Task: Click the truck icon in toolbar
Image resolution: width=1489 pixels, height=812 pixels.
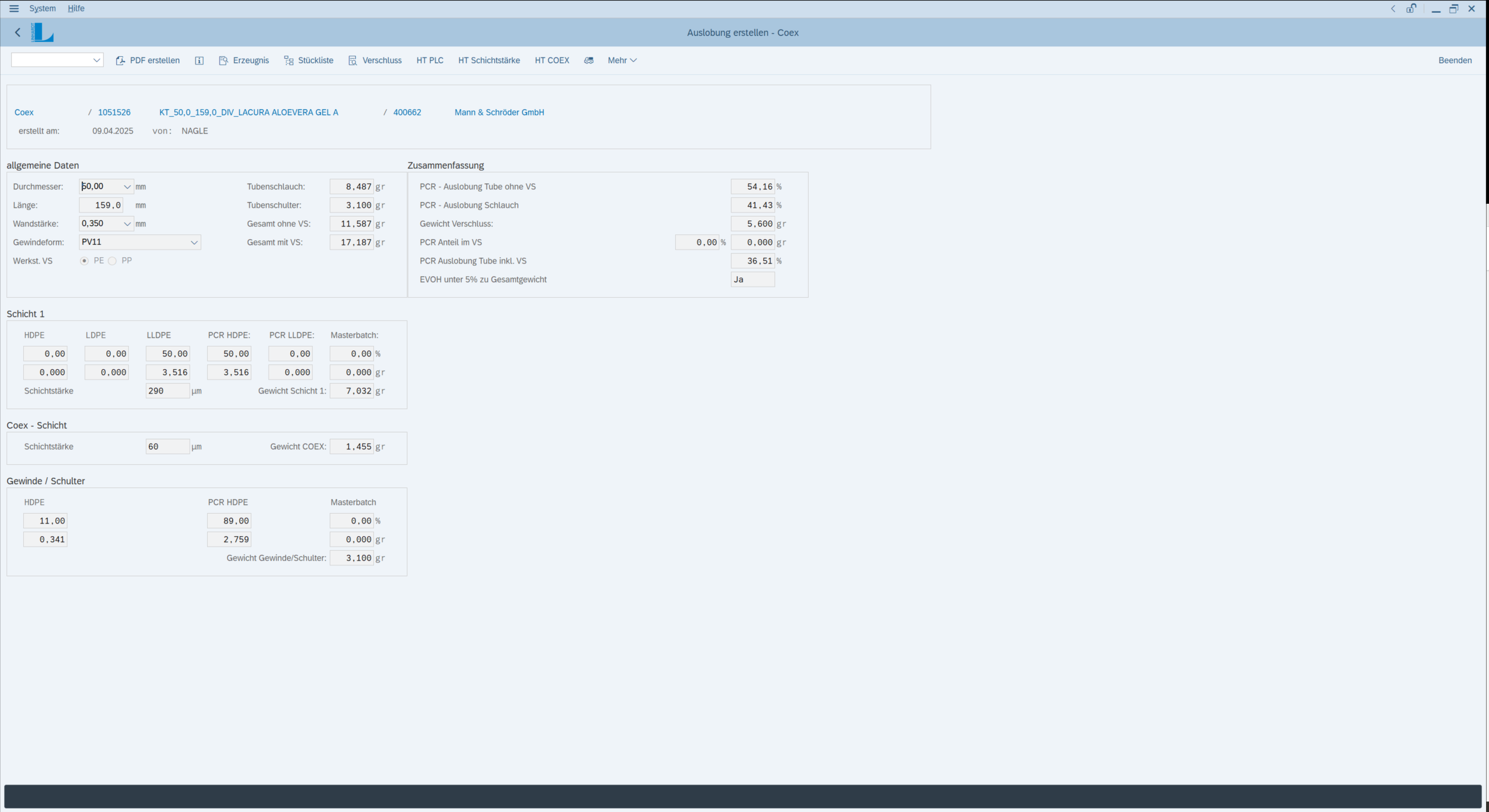Action: pos(589,60)
